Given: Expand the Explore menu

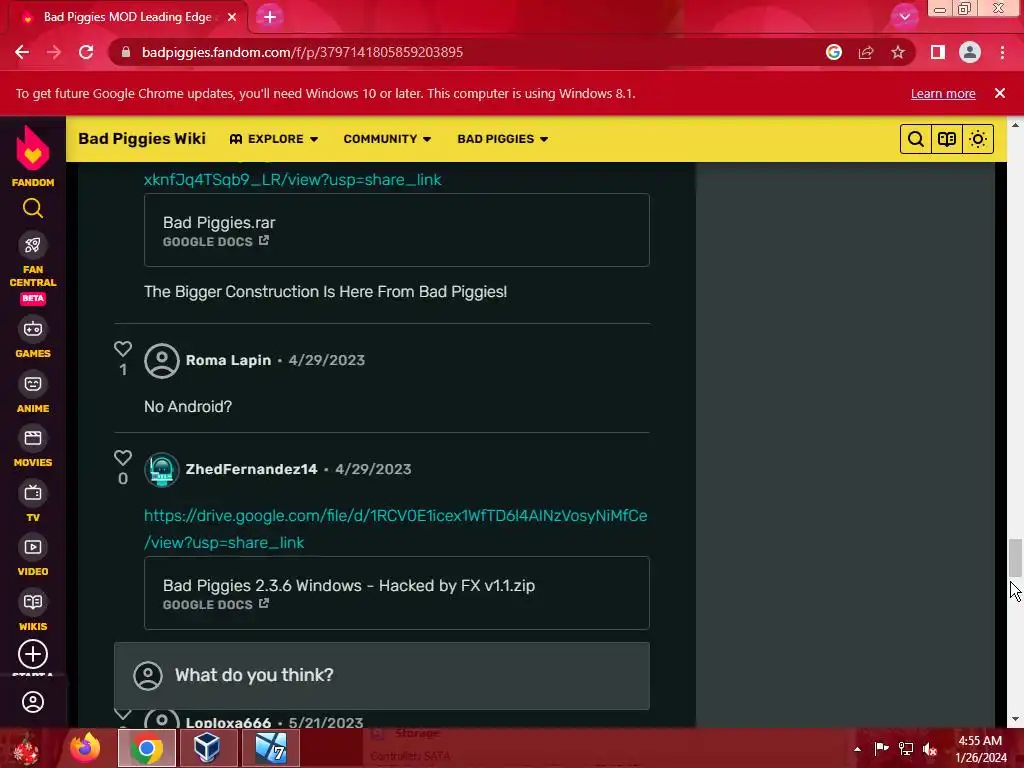Looking at the screenshot, I should tap(274, 139).
